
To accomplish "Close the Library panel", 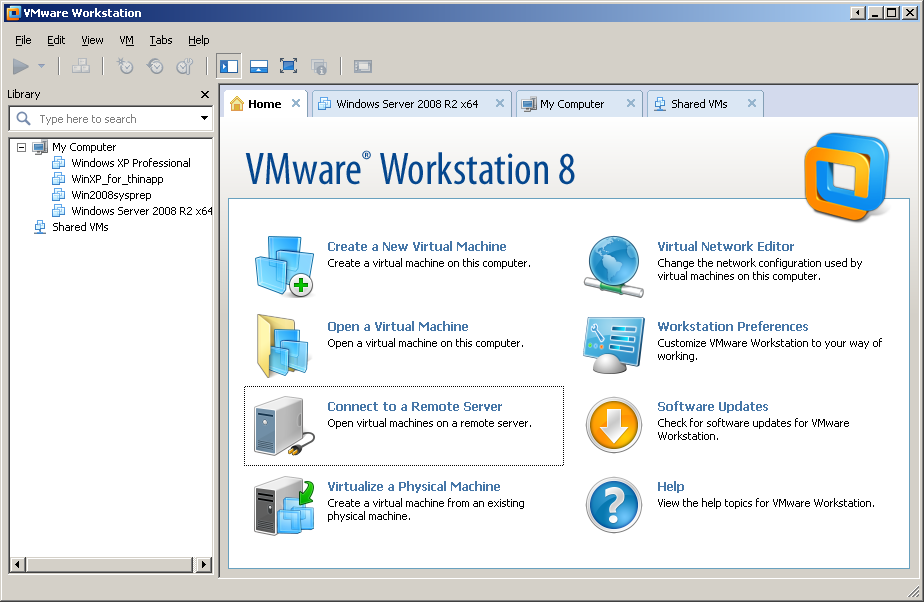I will click(x=204, y=94).
